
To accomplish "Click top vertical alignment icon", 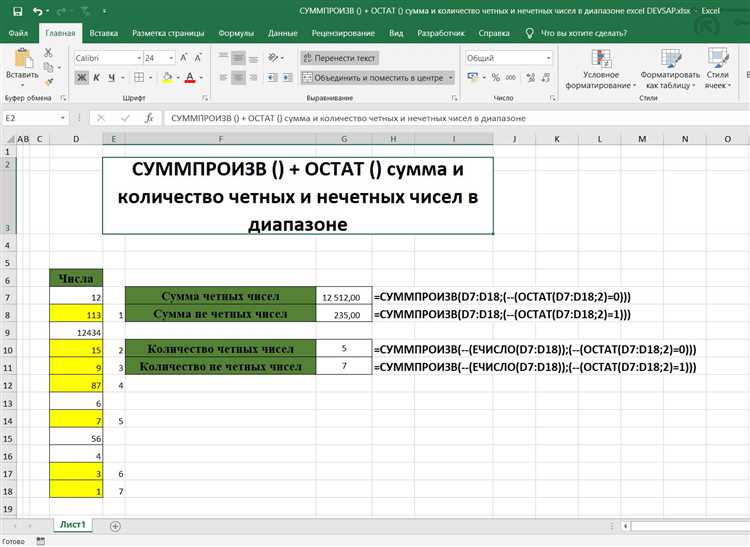I will (223, 58).
